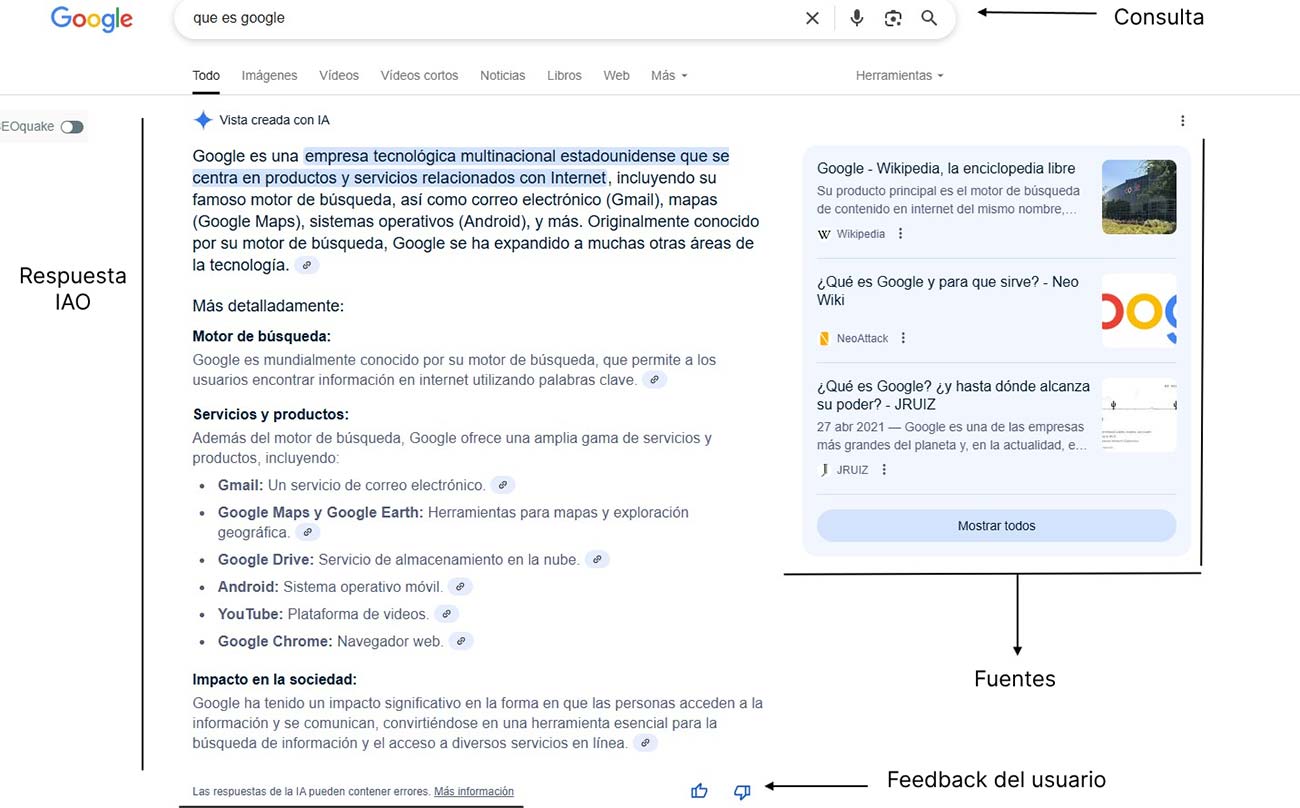Open the Herramientas dropdown

click(898, 75)
